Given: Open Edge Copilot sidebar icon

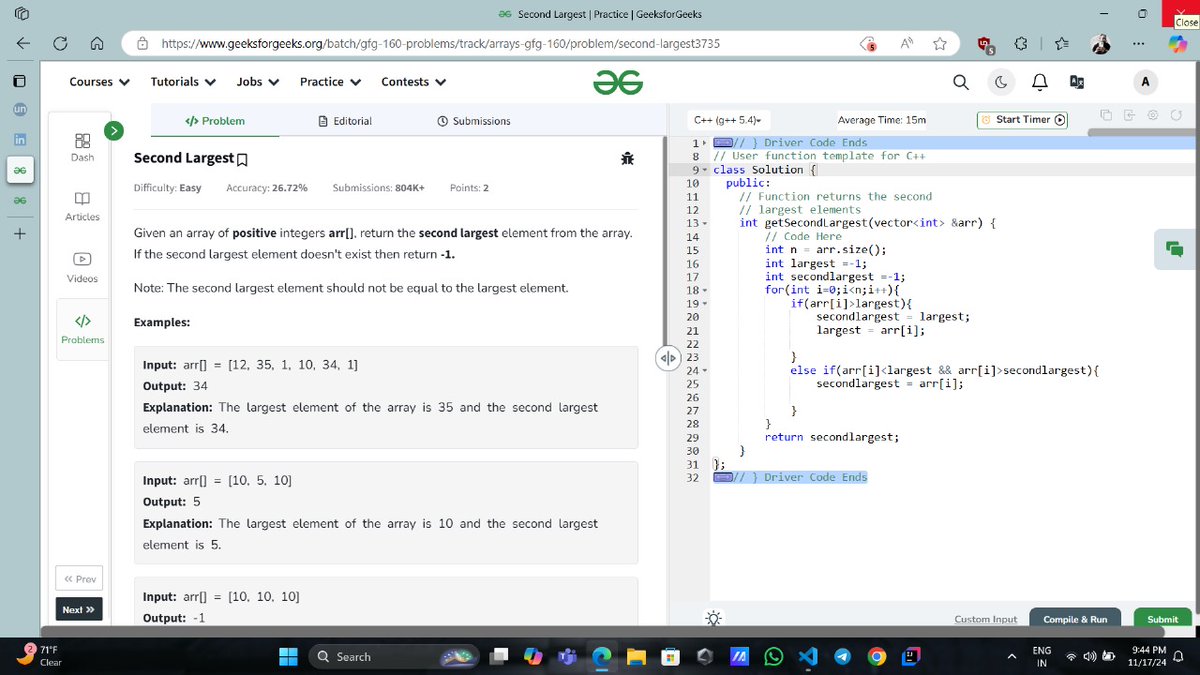Looking at the screenshot, I should click(x=1178, y=45).
